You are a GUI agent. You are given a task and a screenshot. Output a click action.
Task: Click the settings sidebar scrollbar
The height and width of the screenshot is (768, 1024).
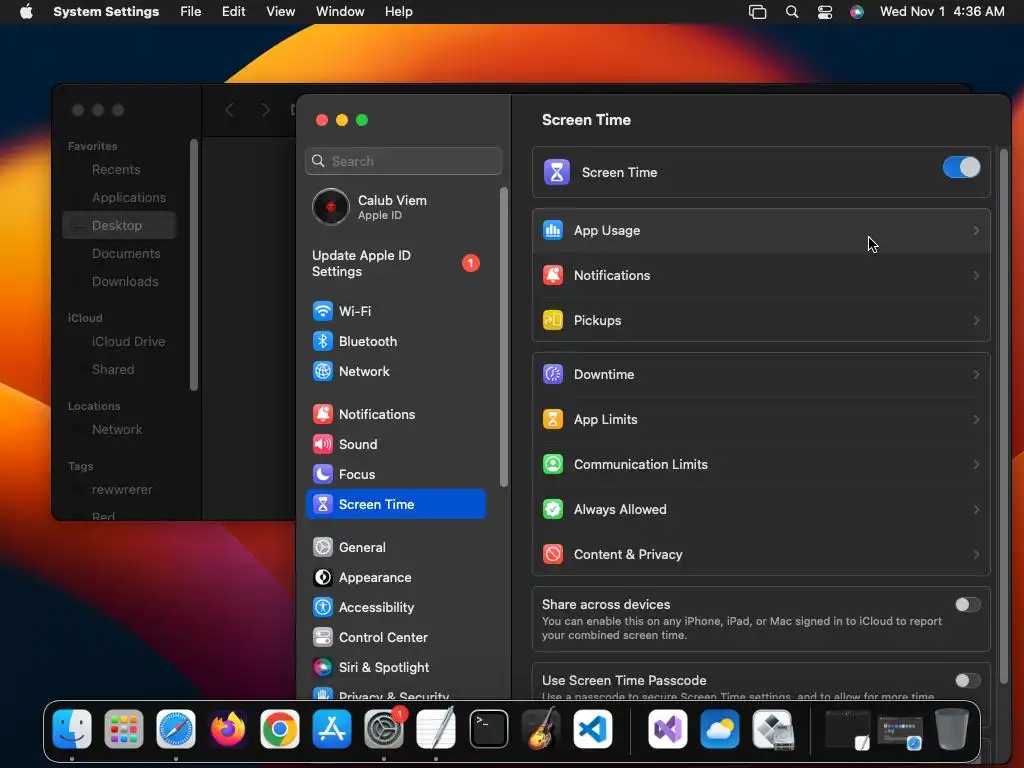tap(504, 337)
